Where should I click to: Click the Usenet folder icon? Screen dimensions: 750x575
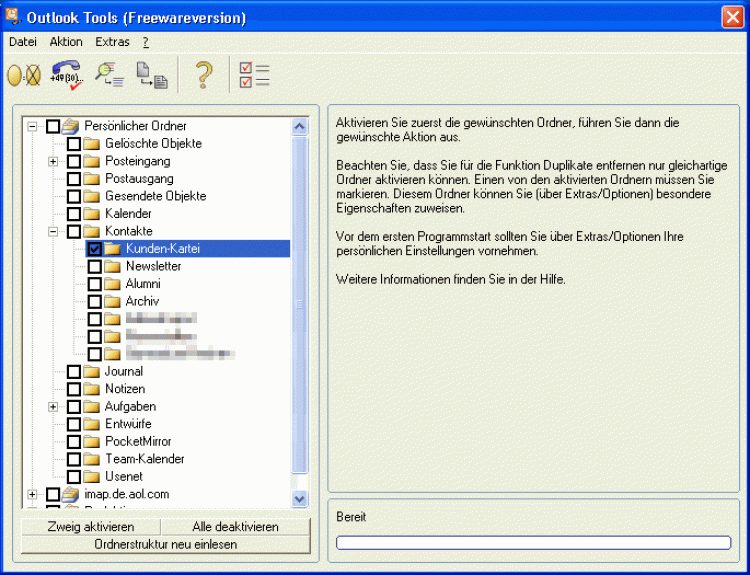pos(91,477)
